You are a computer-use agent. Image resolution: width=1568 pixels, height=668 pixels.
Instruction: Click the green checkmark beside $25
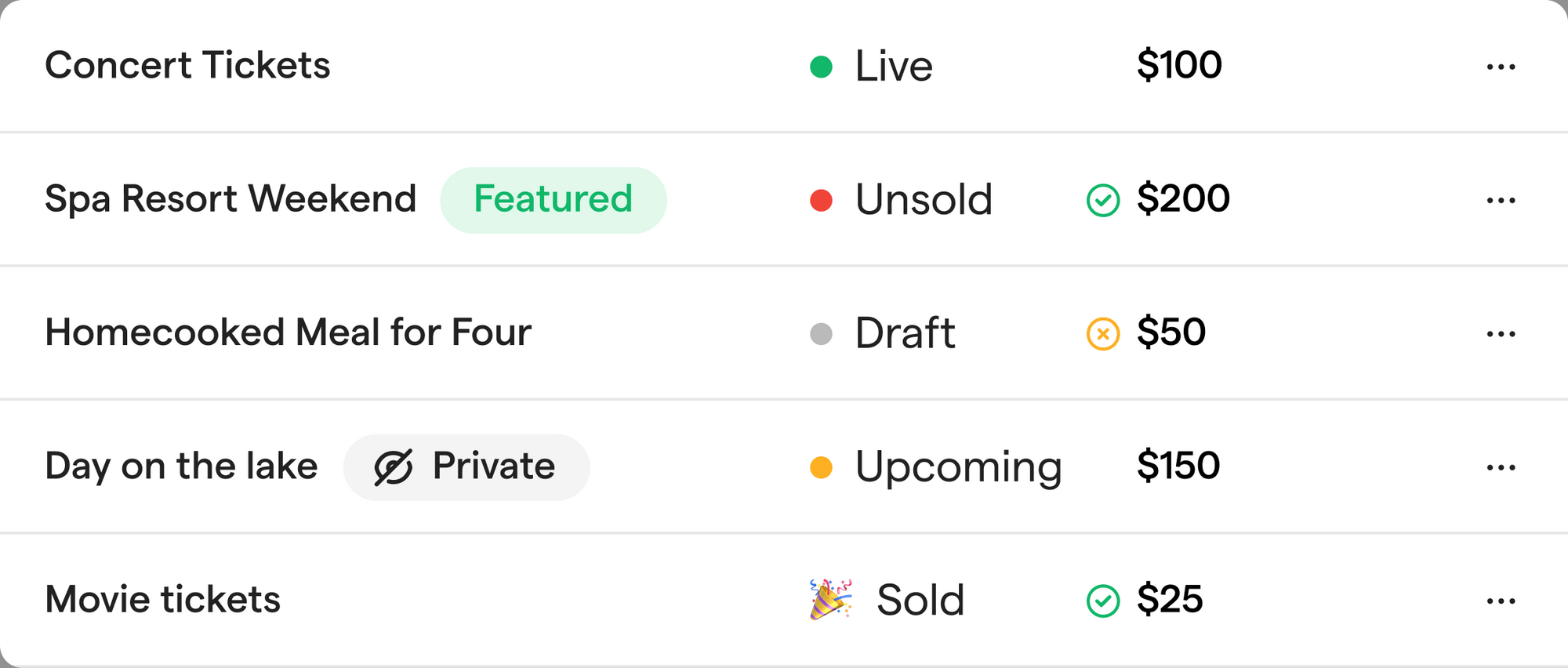pyautogui.click(x=1102, y=601)
